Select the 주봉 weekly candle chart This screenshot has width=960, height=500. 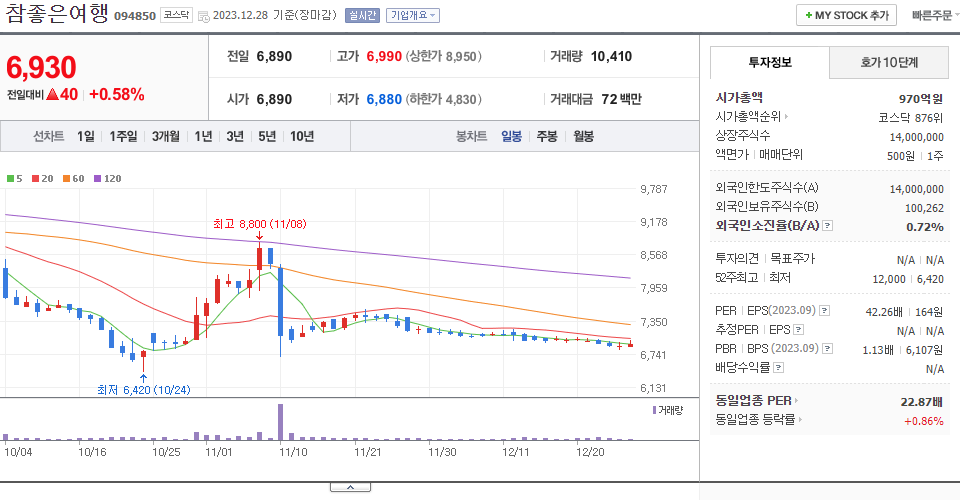(x=547, y=136)
